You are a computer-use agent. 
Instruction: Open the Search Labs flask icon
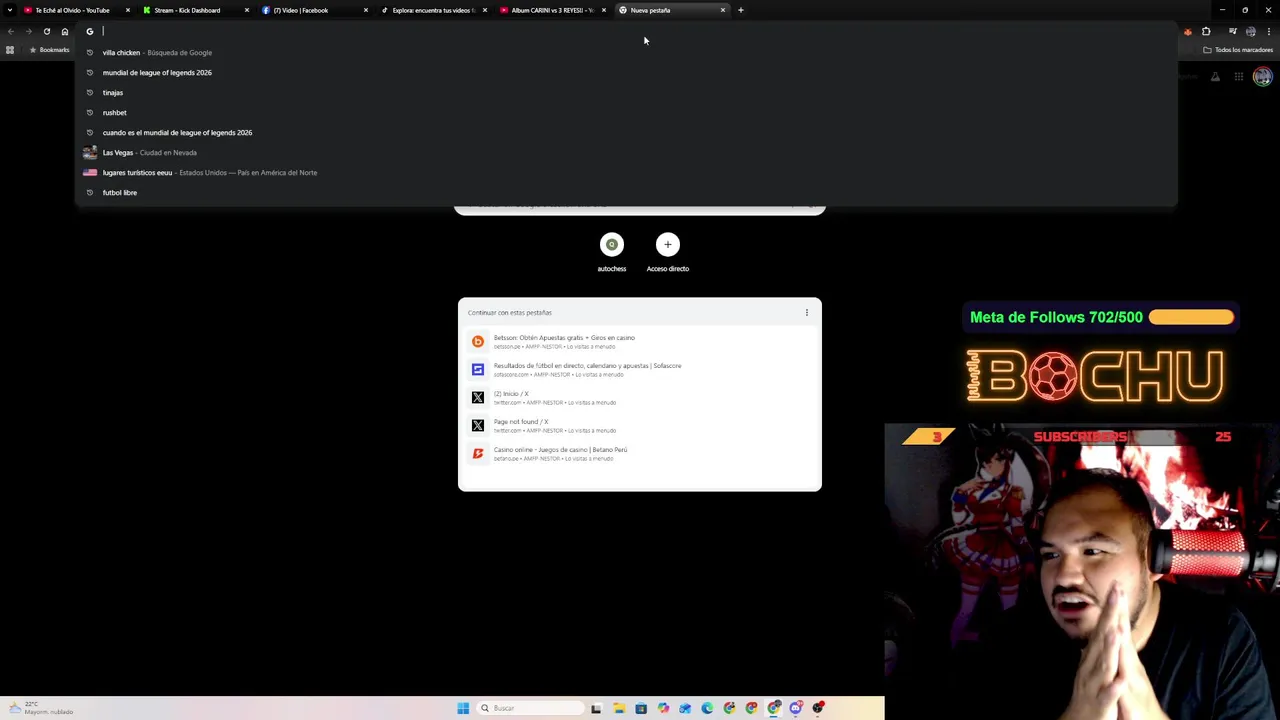point(1215,77)
